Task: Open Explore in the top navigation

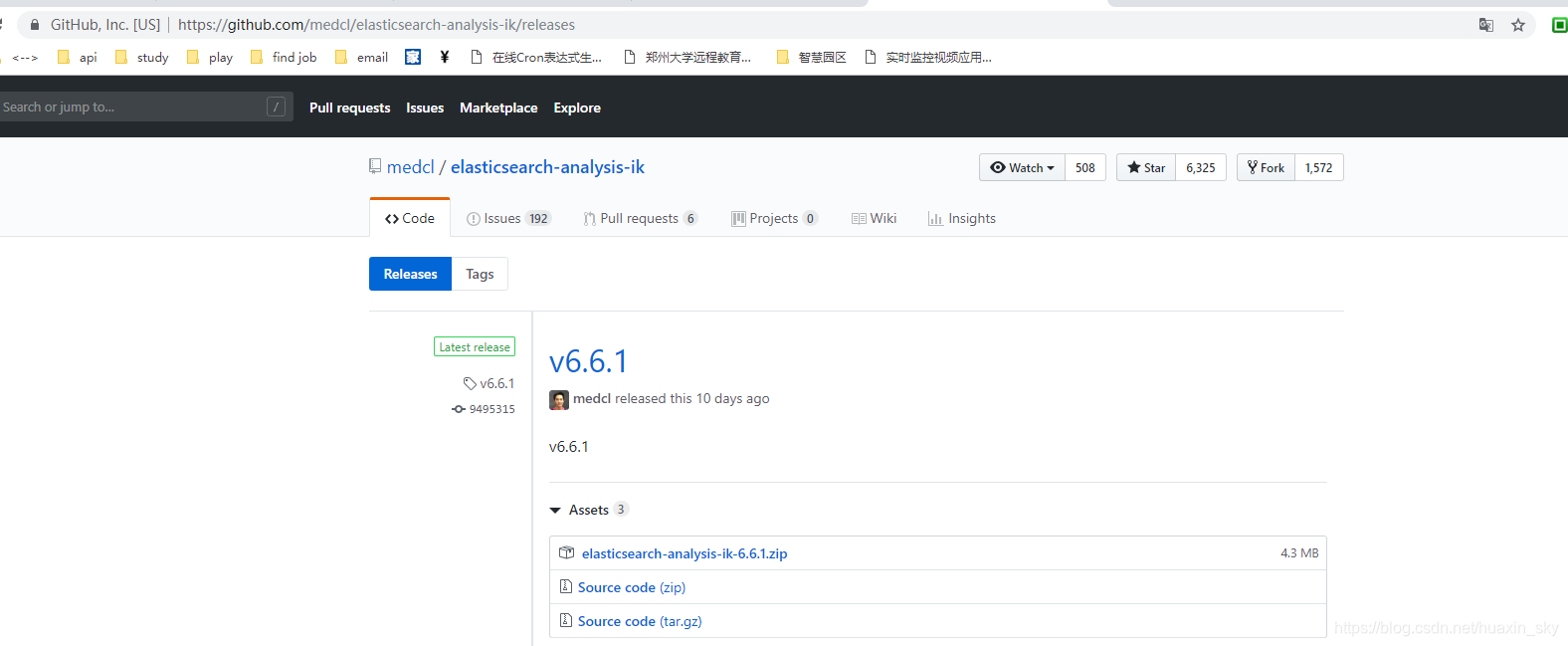Action: [x=577, y=108]
